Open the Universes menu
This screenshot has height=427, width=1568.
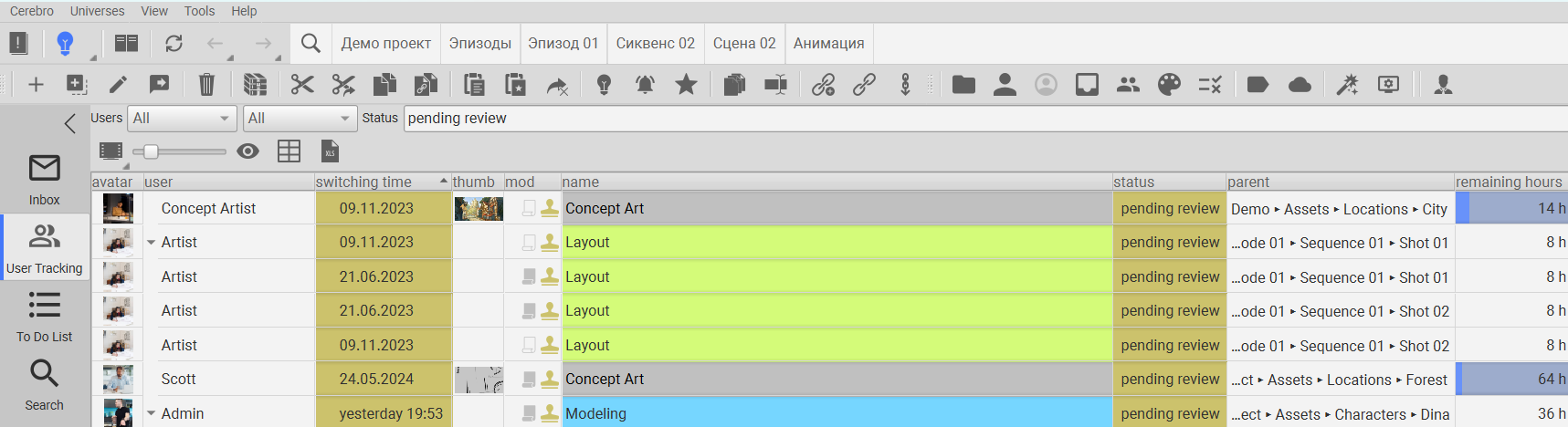tap(97, 11)
